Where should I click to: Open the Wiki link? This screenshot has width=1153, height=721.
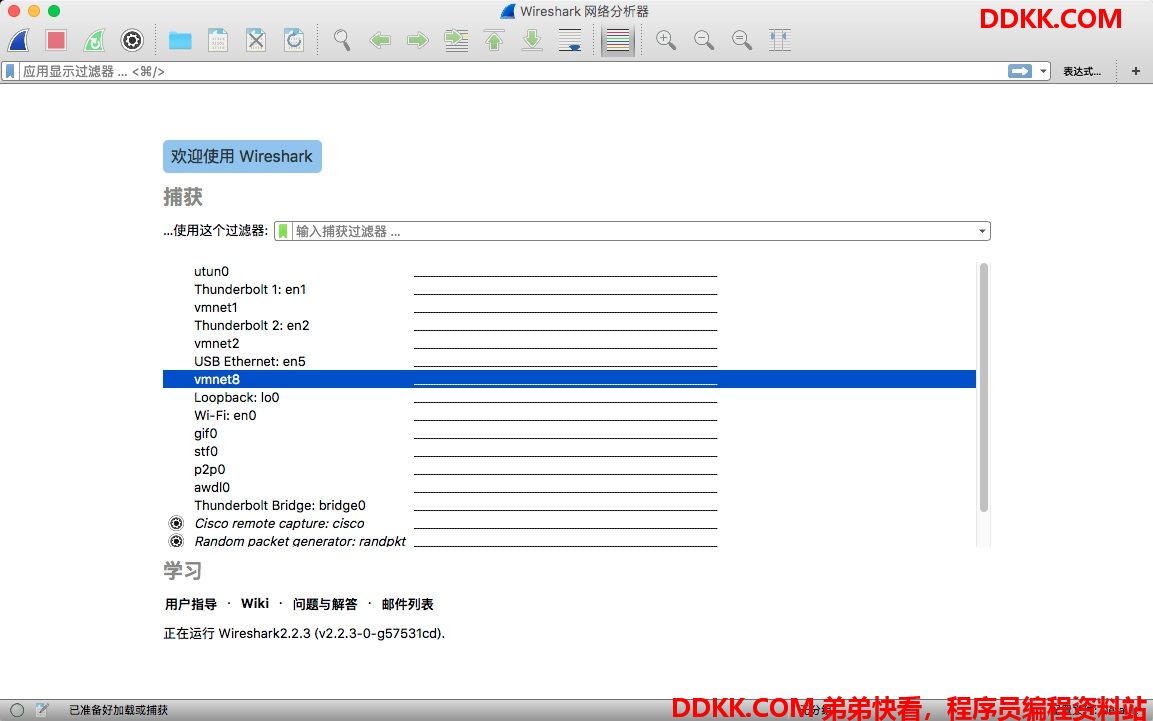tap(254, 603)
